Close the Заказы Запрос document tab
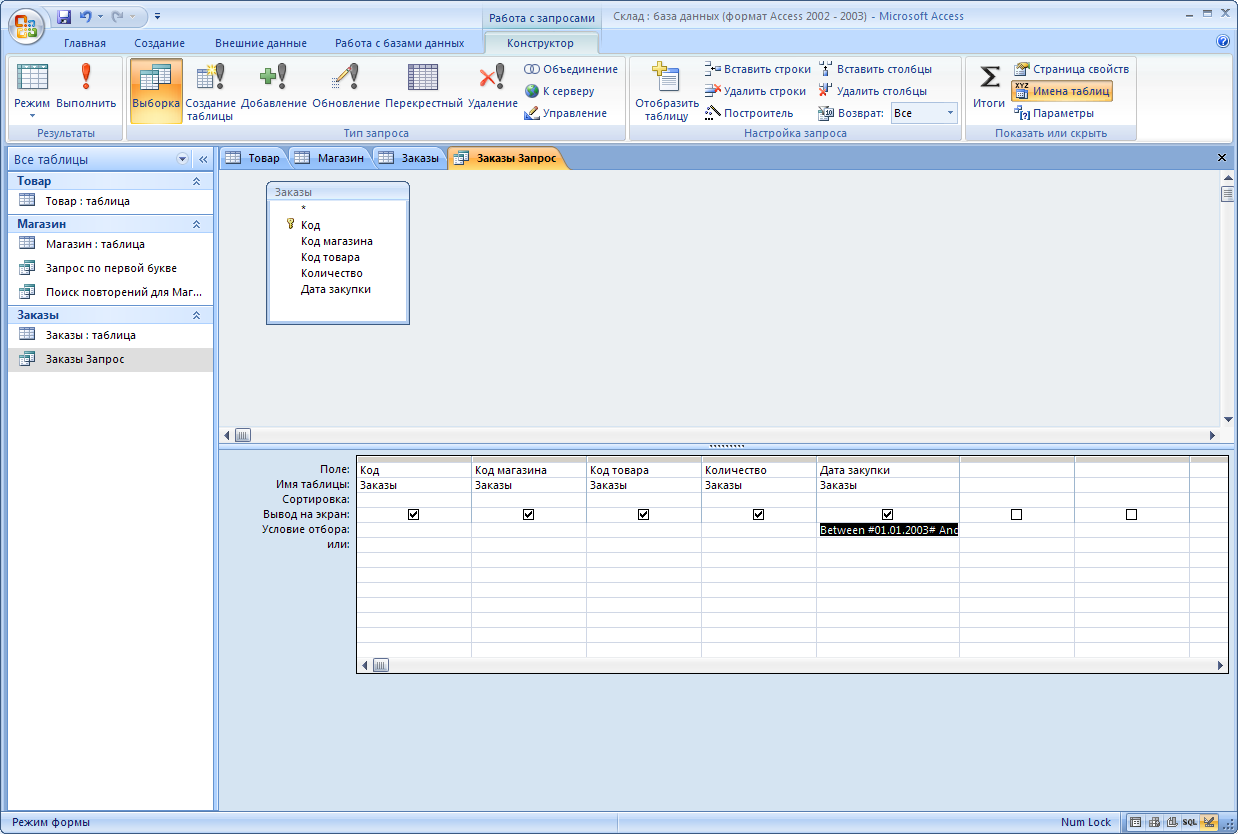 pos(1222,158)
